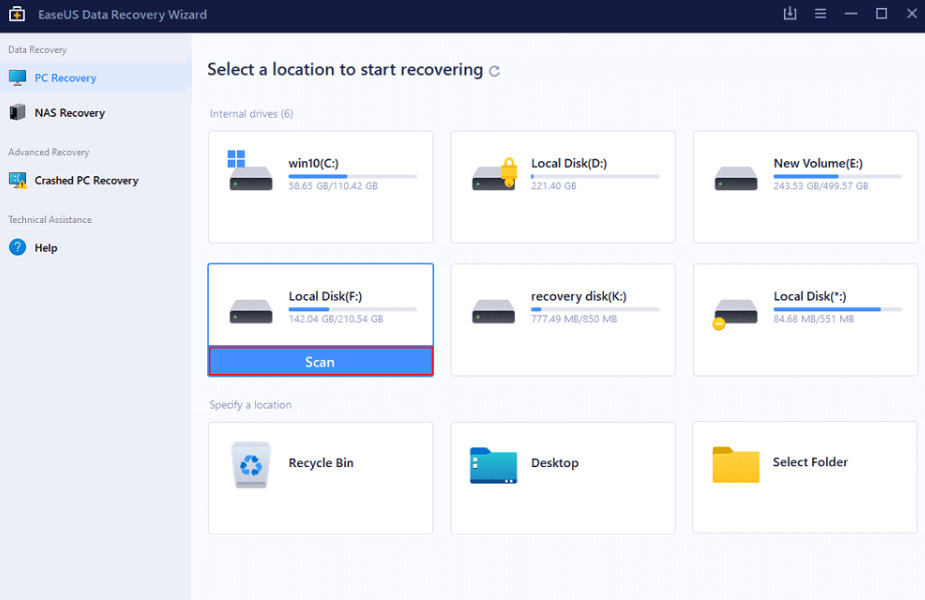
Task: Click the New Volume(E:) drive icon
Action: coord(736,178)
